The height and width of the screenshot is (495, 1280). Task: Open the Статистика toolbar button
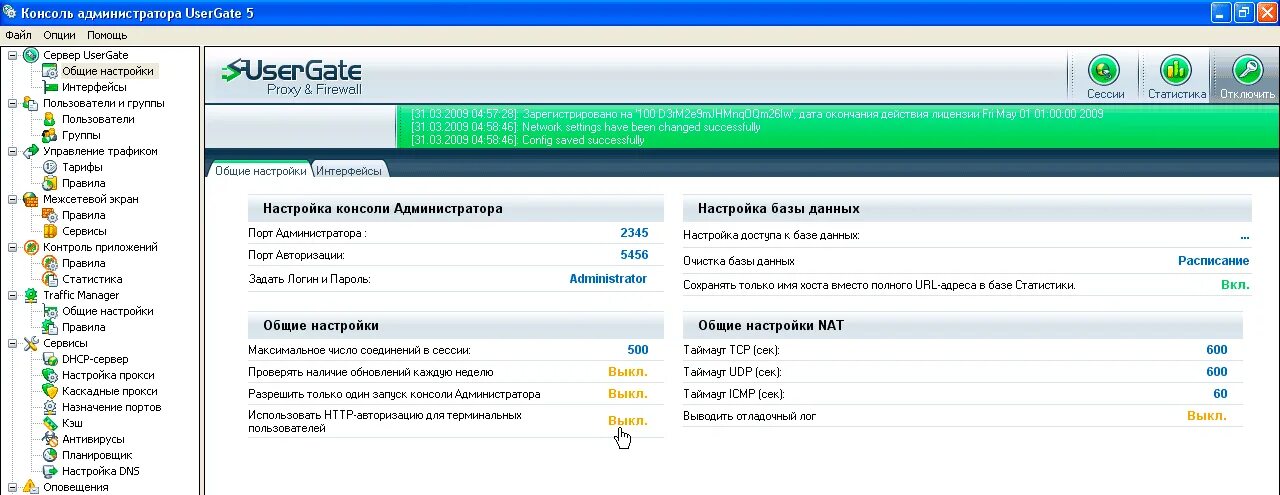[x=1176, y=77]
